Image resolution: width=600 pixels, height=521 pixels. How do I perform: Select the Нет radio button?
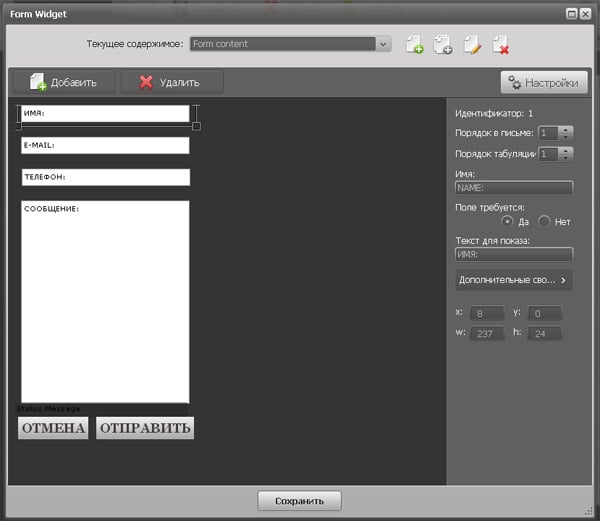(545, 221)
